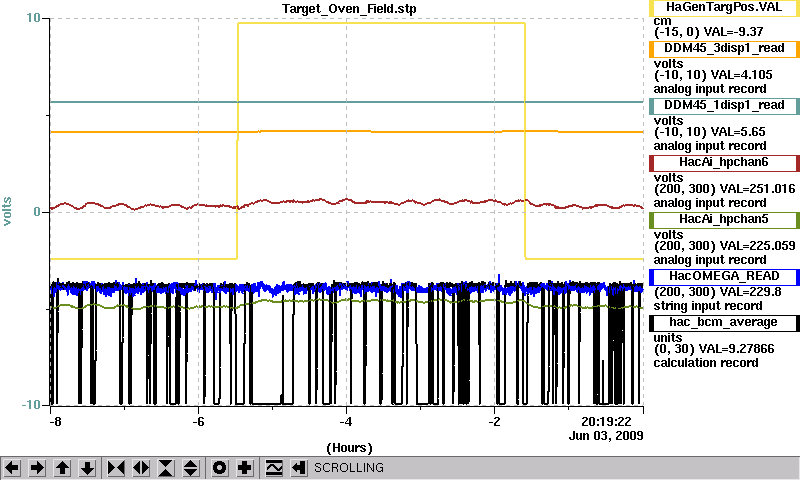Click the 10 label on y-axis
The width and height of the screenshot is (800, 480).
tap(33, 18)
